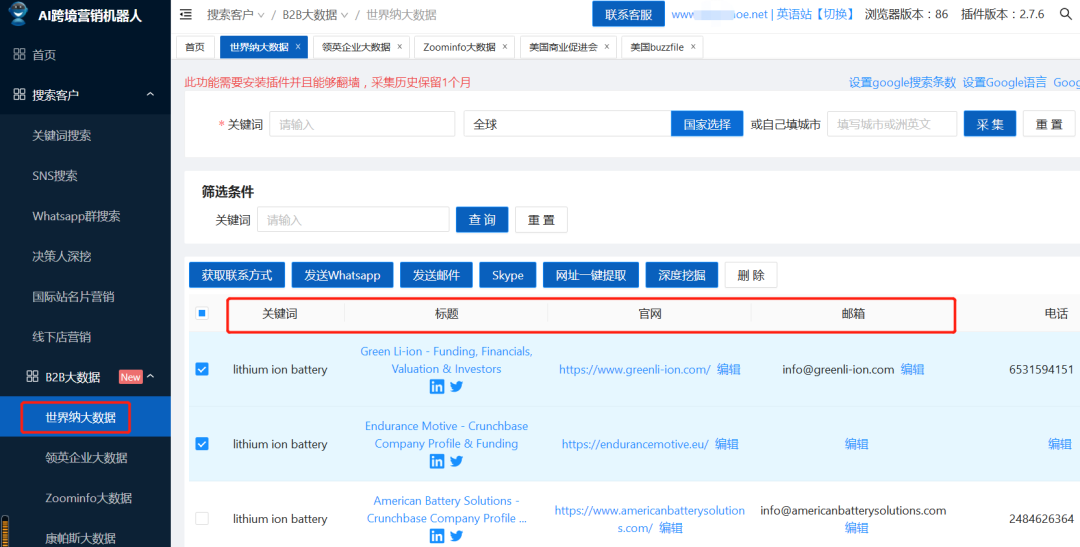Click the Skype button
1080x547 pixels.
coord(508,275)
